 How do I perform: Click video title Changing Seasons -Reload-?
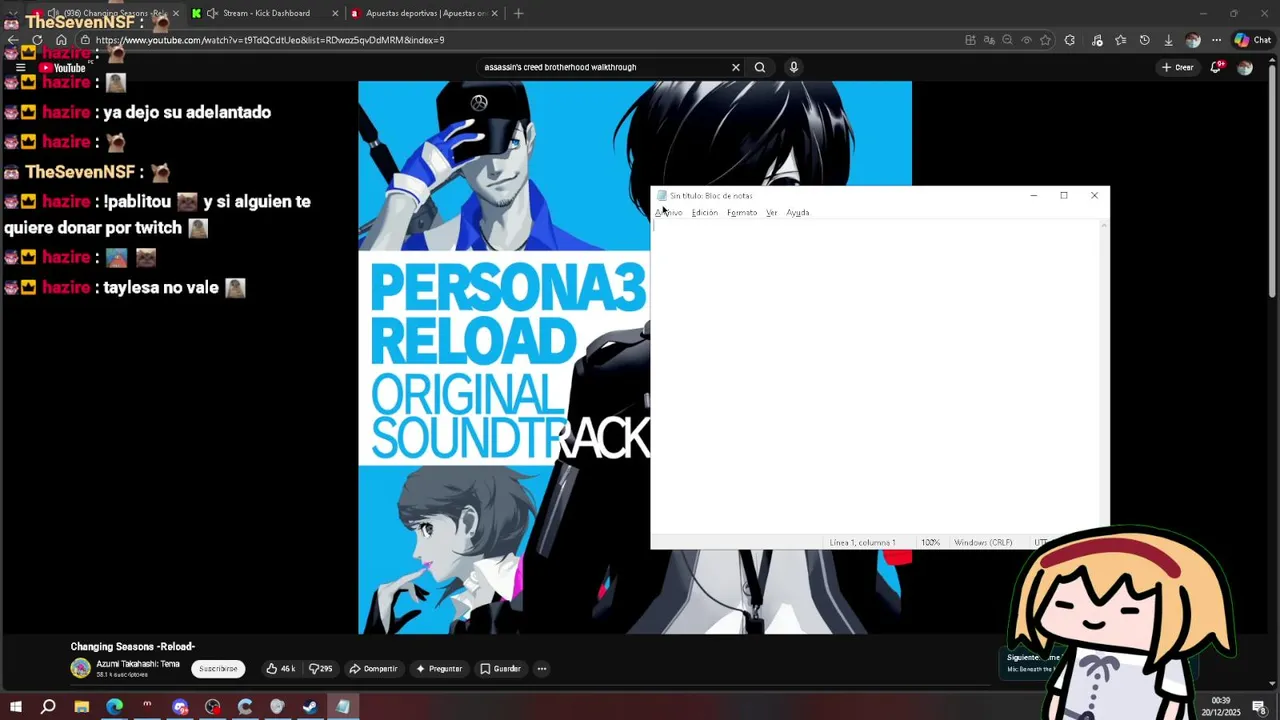[133, 646]
